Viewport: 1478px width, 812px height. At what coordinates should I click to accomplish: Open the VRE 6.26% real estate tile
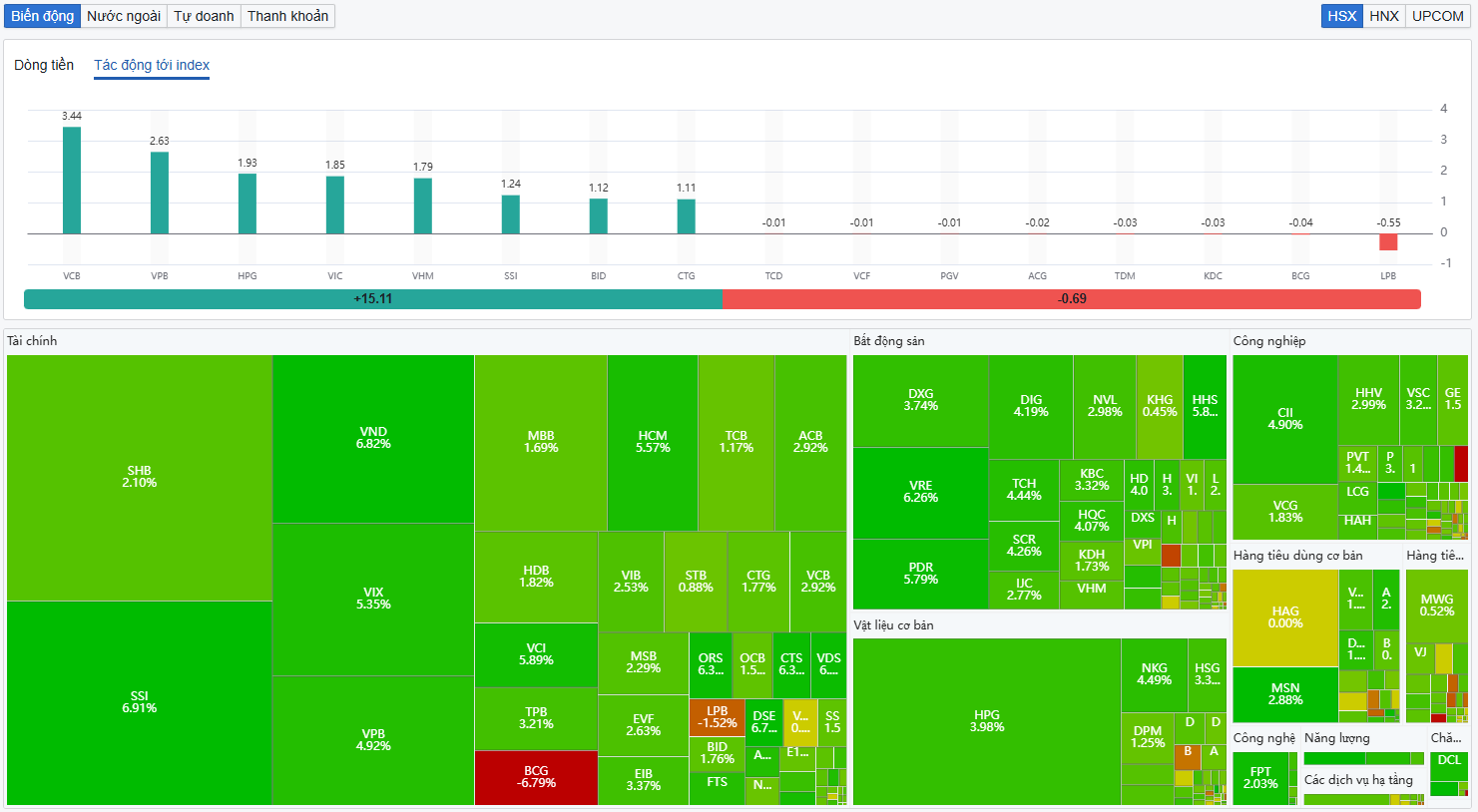pyautogui.click(x=920, y=493)
